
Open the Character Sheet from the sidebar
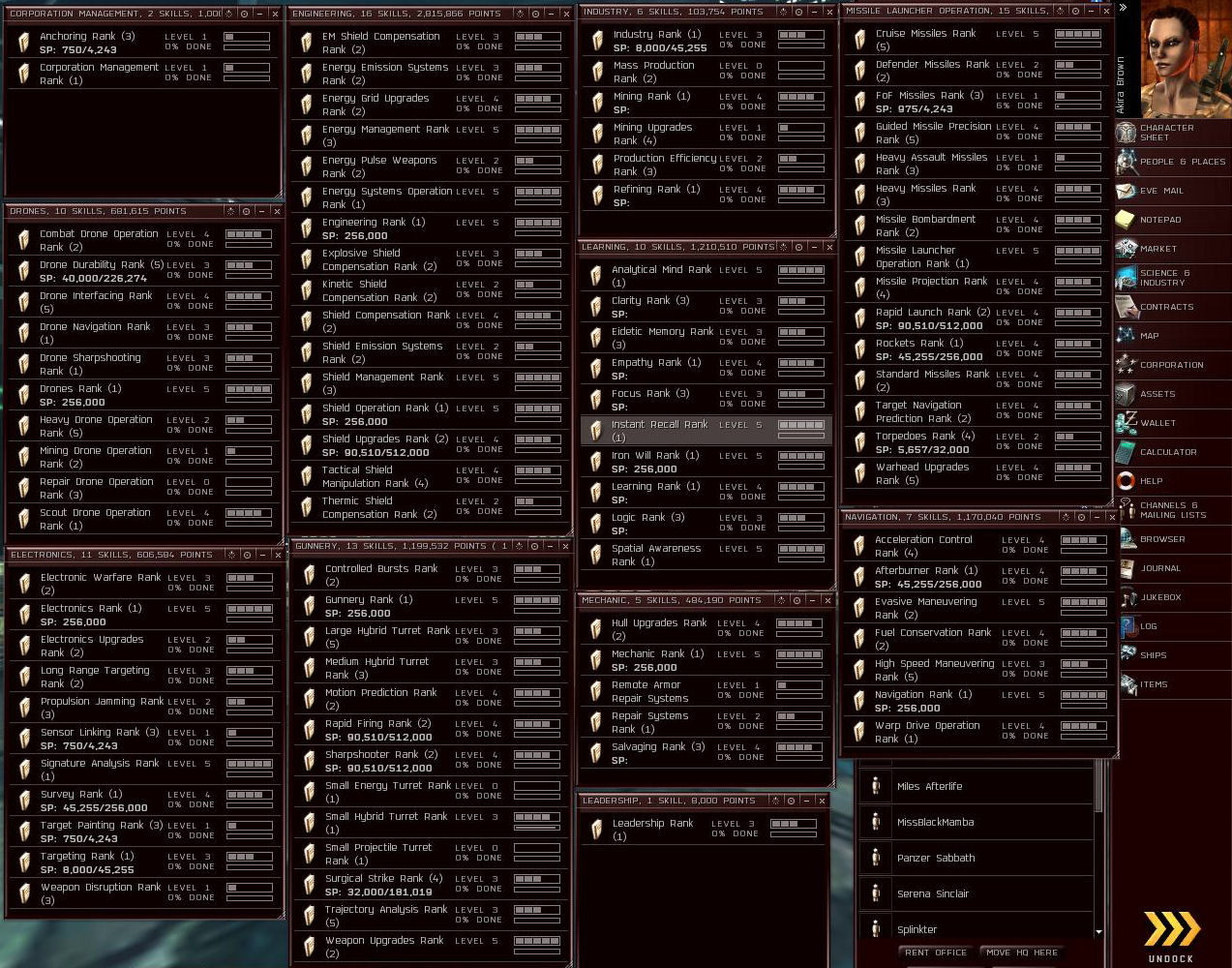point(1172,133)
